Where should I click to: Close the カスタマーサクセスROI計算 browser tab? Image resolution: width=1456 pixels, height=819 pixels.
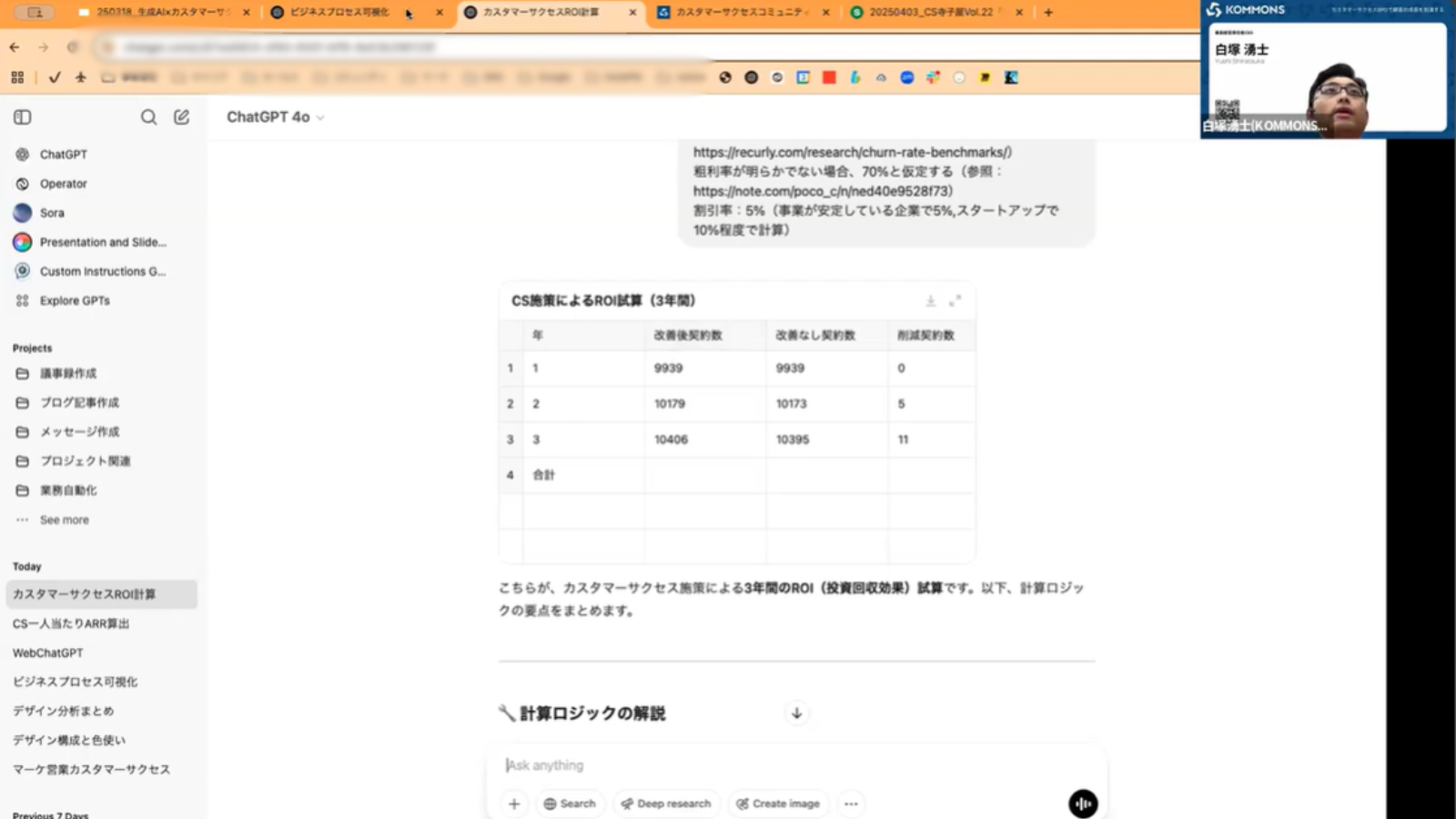[632, 13]
